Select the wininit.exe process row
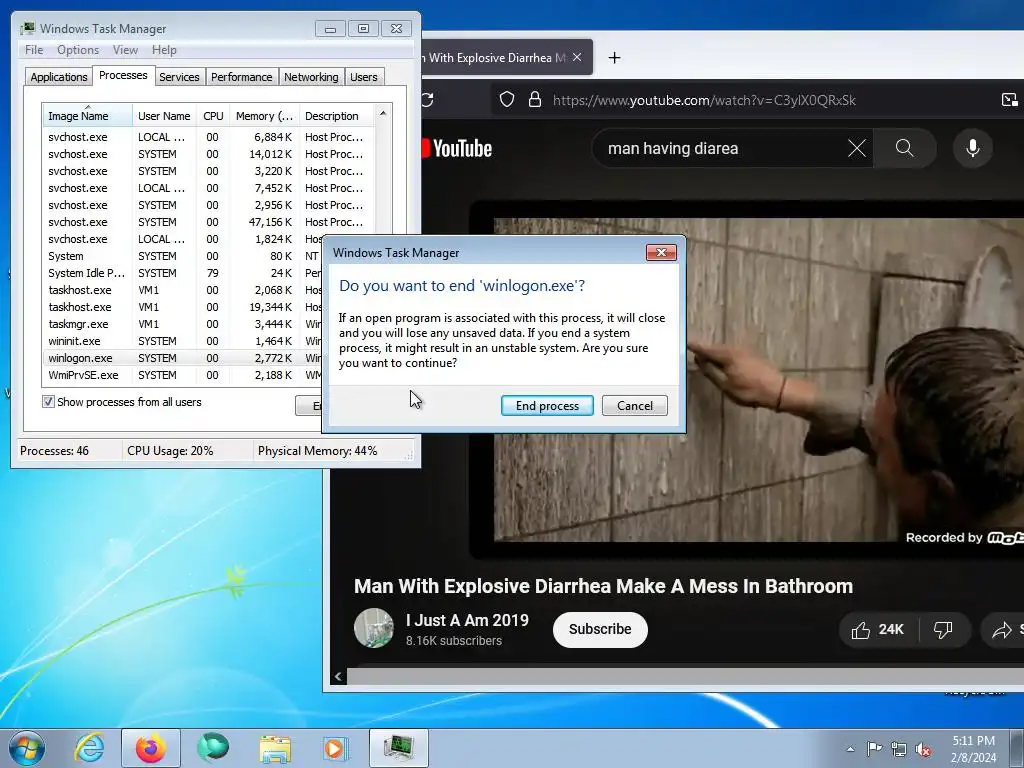This screenshot has height=768, width=1024. click(183, 341)
